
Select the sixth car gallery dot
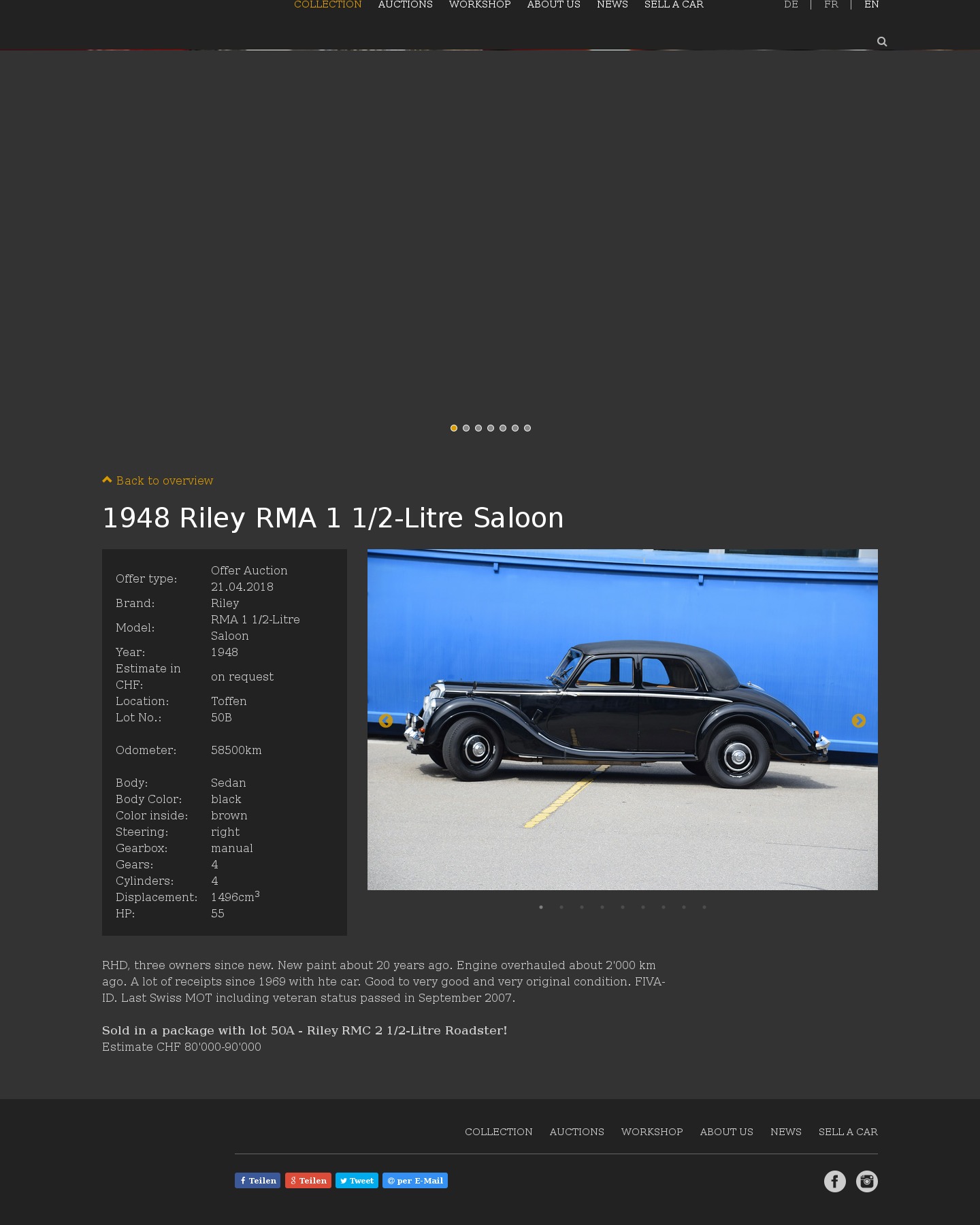(x=643, y=907)
